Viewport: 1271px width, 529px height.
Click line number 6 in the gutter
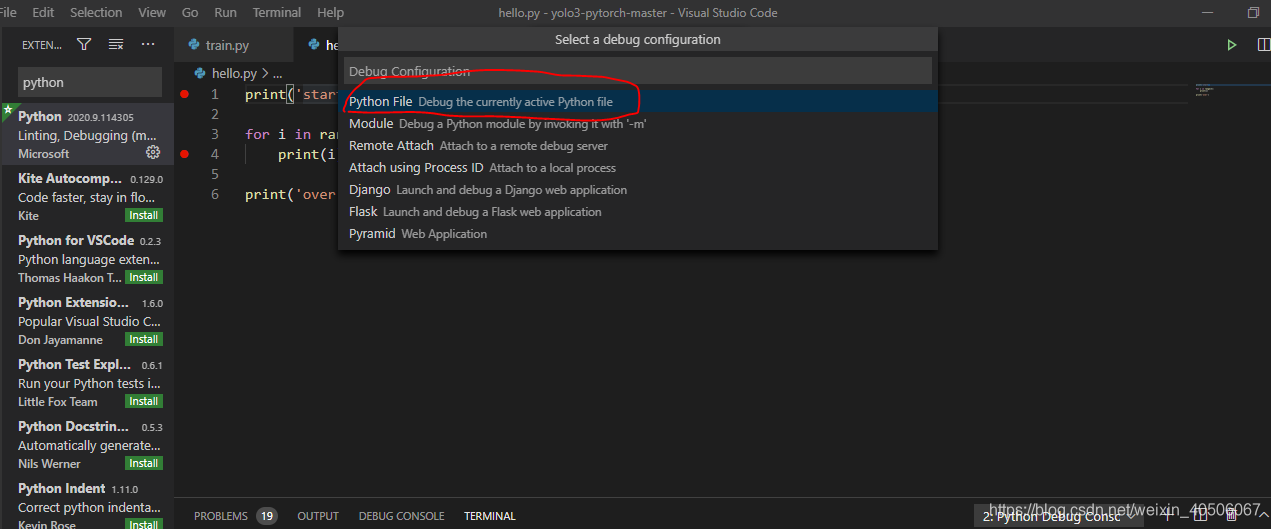[x=214, y=194]
